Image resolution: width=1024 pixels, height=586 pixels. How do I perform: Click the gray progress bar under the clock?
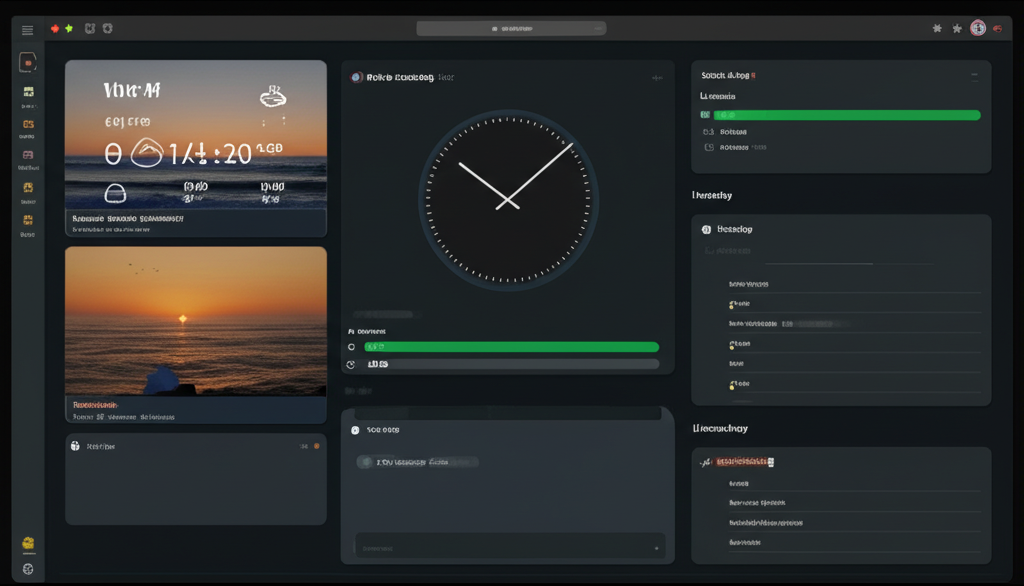[511, 364]
